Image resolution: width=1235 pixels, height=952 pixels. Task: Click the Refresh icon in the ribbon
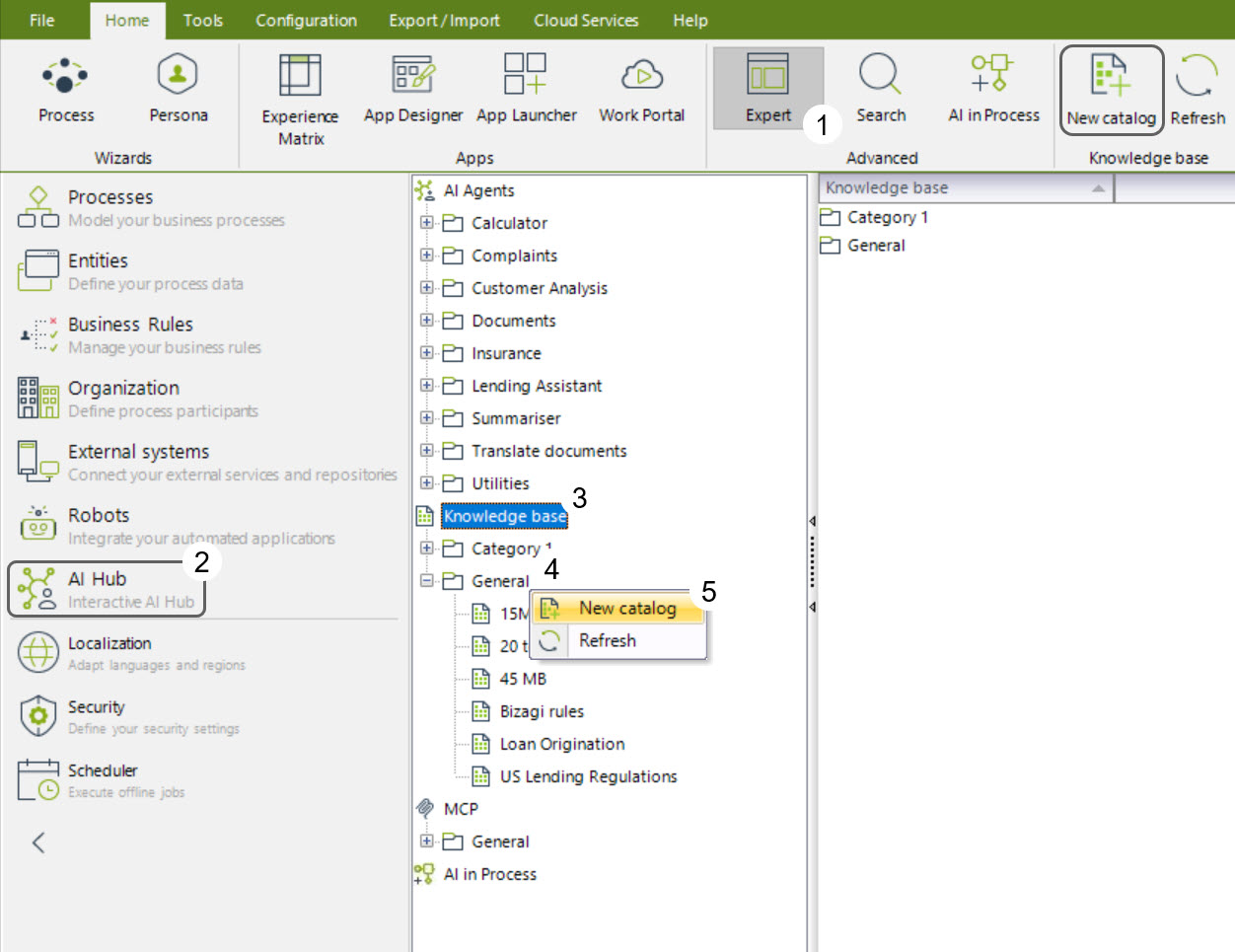[1197, 79]
